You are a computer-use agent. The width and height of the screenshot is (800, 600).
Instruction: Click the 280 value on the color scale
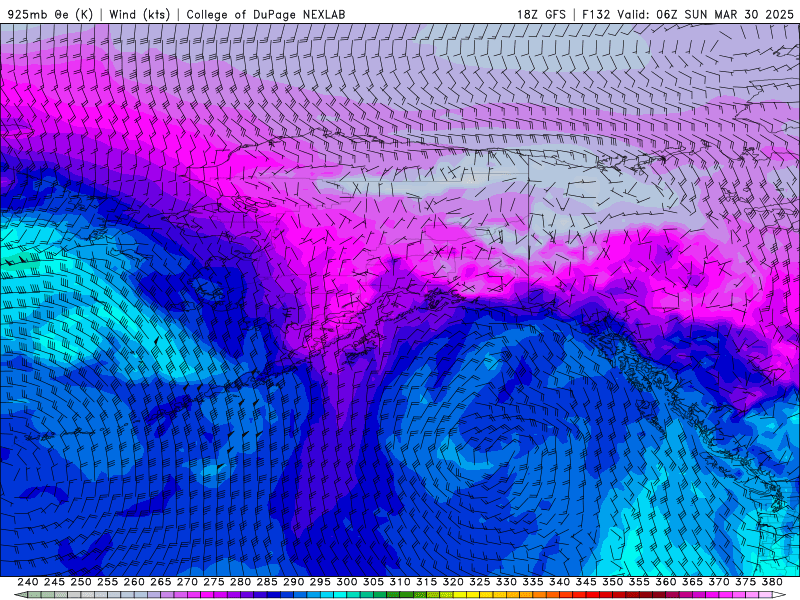(240, 582)
